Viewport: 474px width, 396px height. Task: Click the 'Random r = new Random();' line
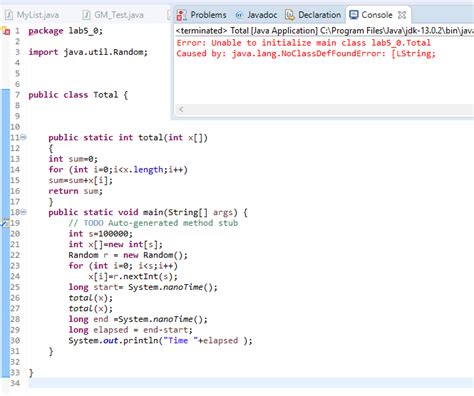click(x=128, y=255)
